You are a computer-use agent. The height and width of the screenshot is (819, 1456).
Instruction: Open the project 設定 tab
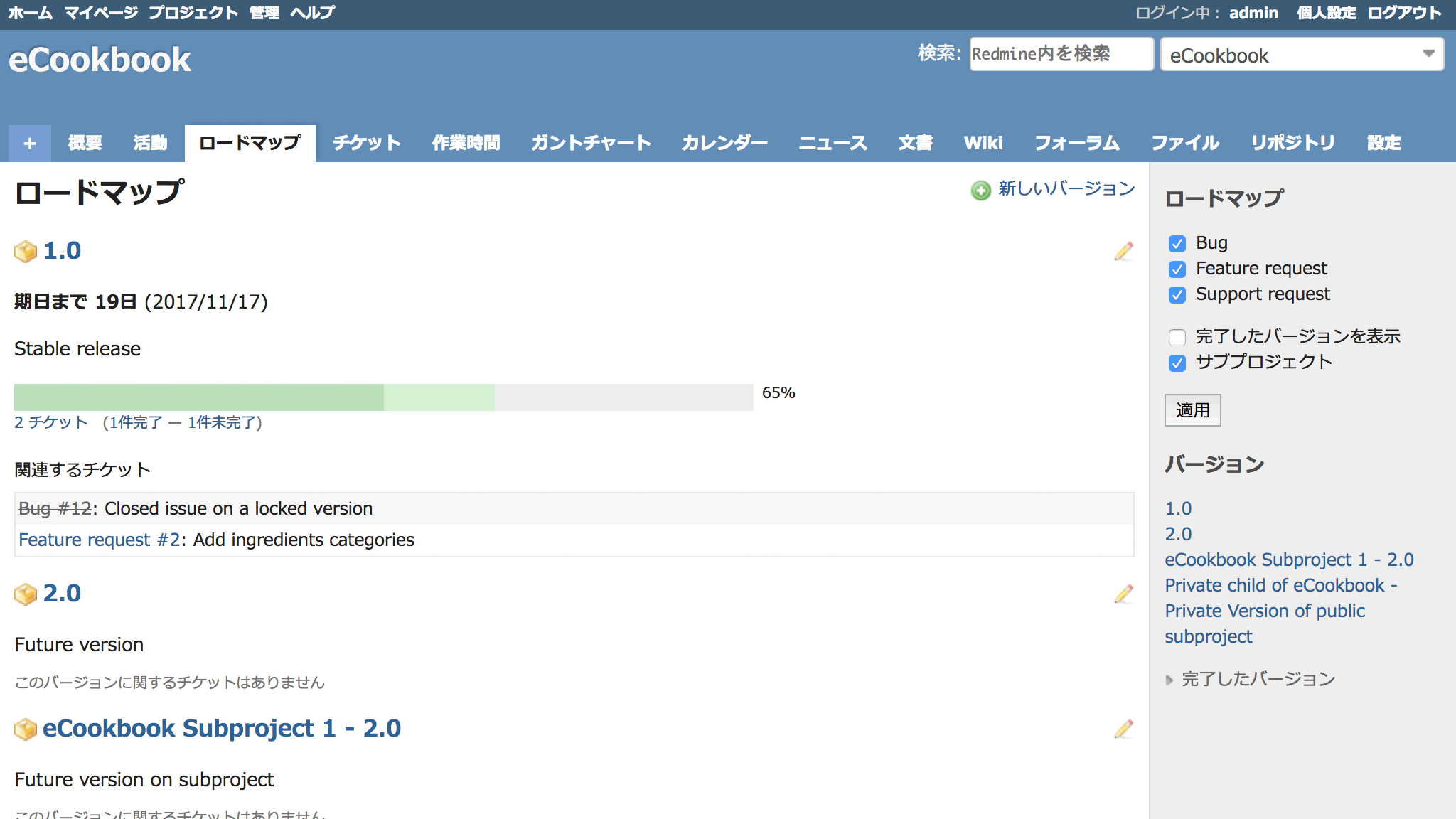pos(1384,143)
